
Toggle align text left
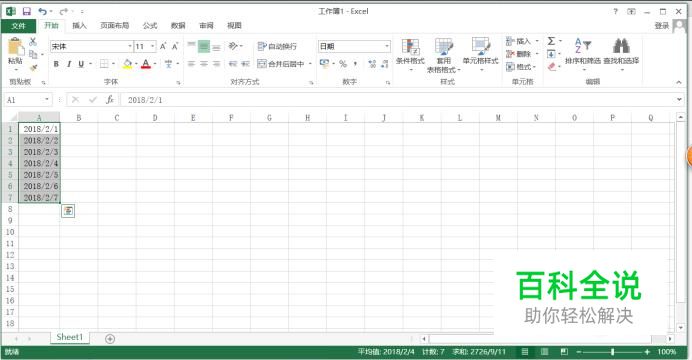point(191,64)
